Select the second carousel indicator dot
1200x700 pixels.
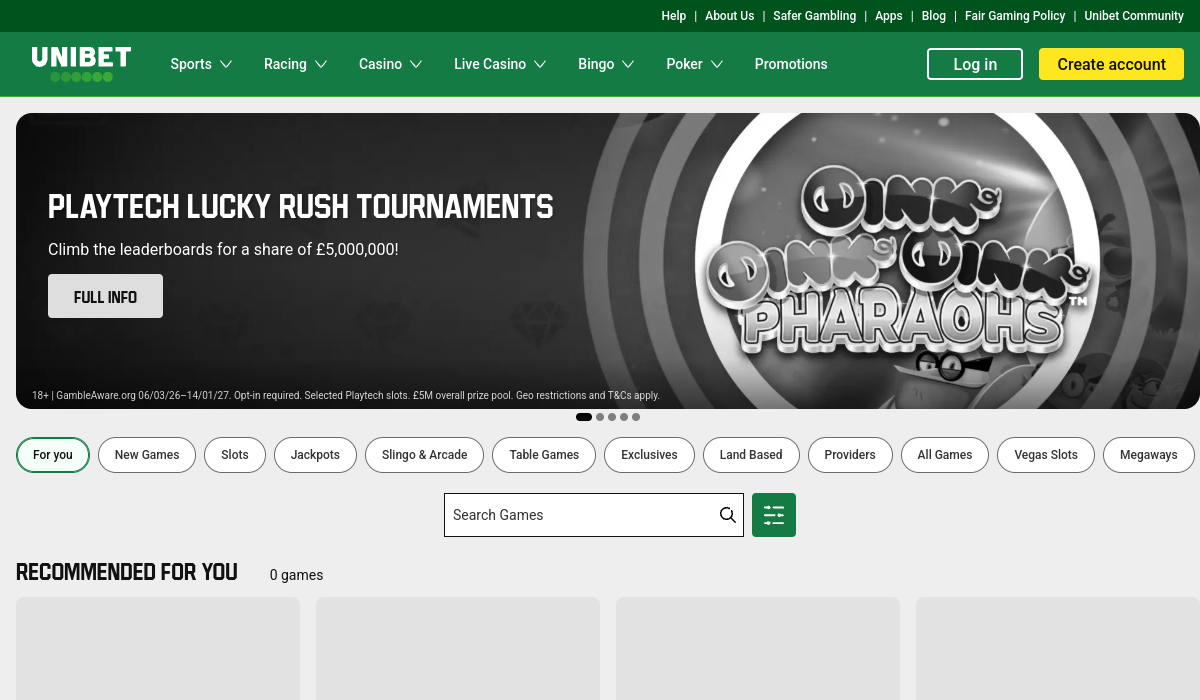click(600, 417)
